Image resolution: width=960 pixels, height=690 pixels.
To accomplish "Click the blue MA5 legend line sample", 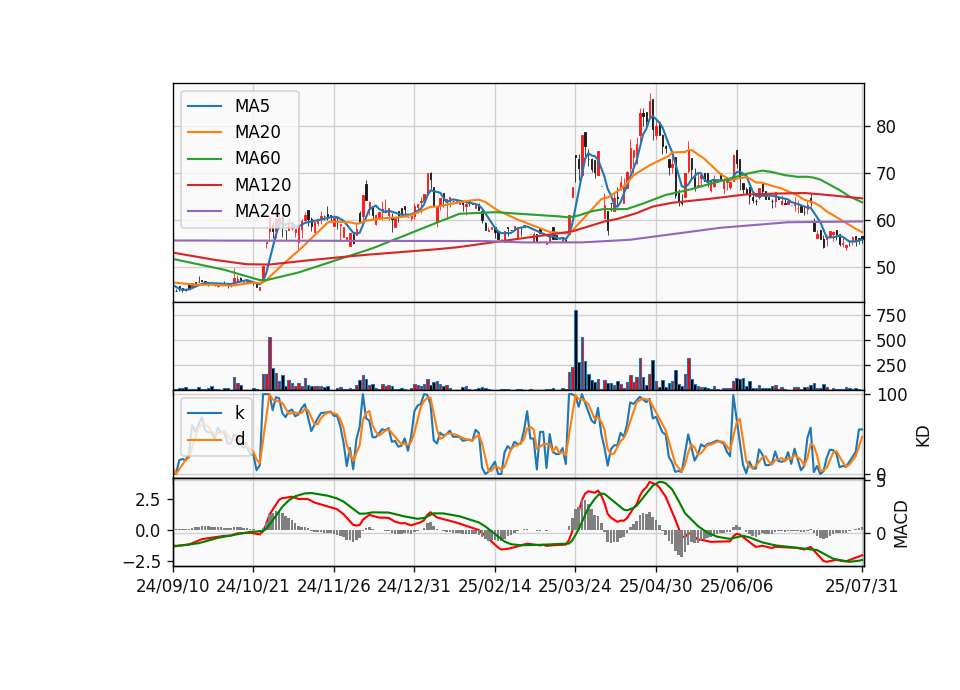I will click(x=204, y=107).
